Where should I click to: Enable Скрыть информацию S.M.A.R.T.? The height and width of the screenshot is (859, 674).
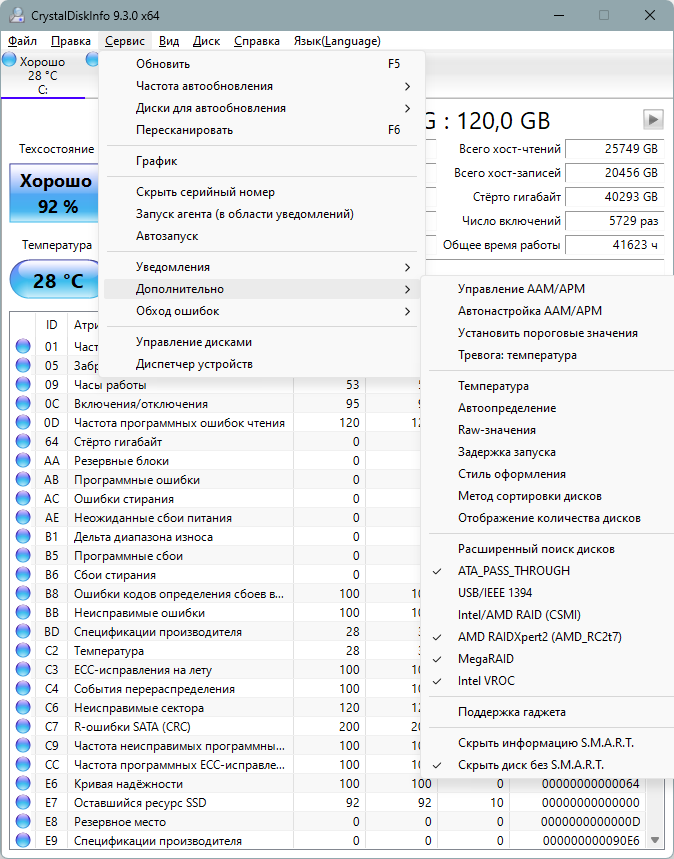(x=547, y=743)
